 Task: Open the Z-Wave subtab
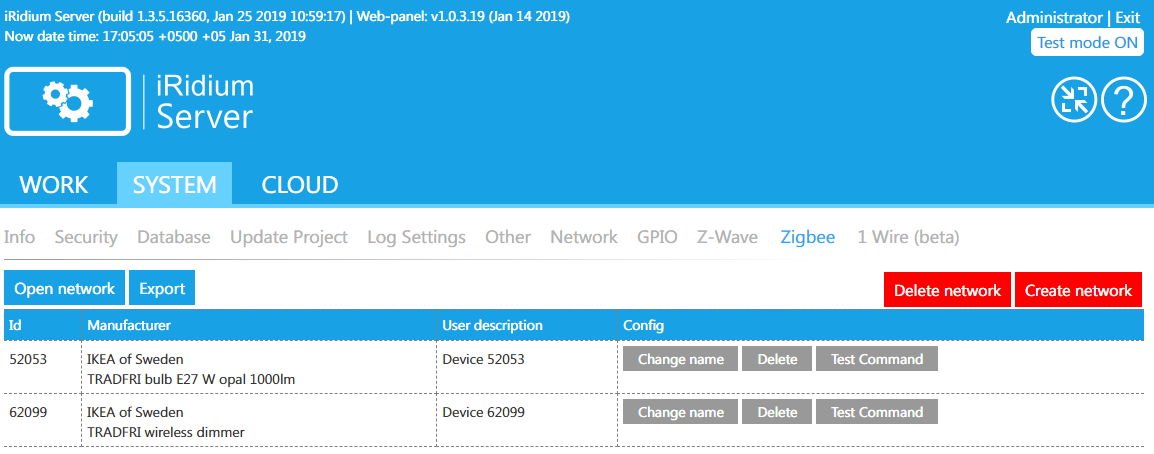coord(727,237)
